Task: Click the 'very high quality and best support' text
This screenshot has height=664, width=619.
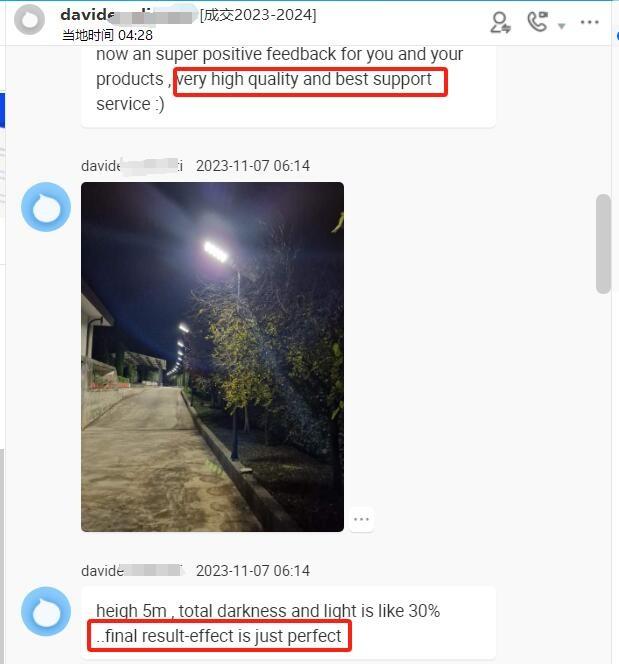Action: tap(304, 79)
